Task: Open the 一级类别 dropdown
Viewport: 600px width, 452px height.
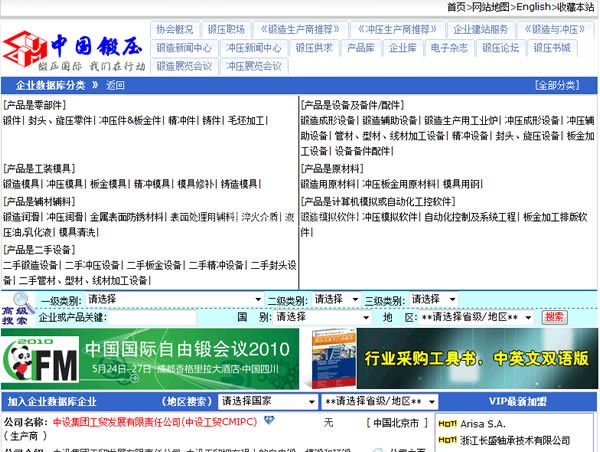Action: pyautogui.click(x=174, y=299)
